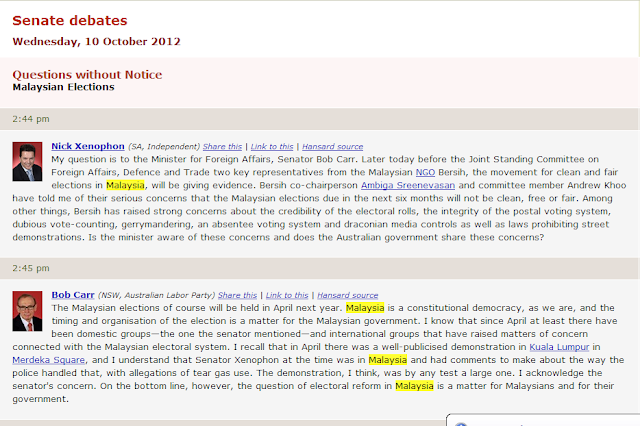This screenshot has height=426, width=640.
Task: Open the Merdeka Square link
Action: (x=49, y=360)
